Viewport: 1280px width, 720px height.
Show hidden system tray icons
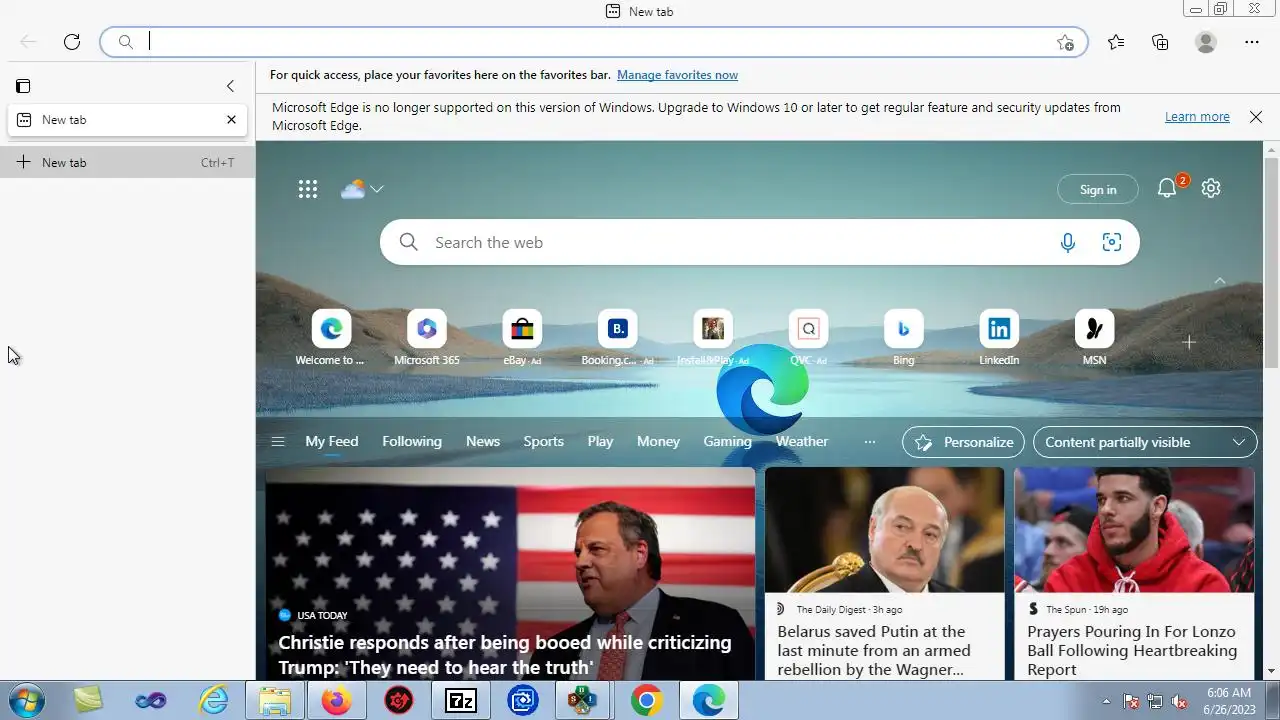pos(1106,701)
